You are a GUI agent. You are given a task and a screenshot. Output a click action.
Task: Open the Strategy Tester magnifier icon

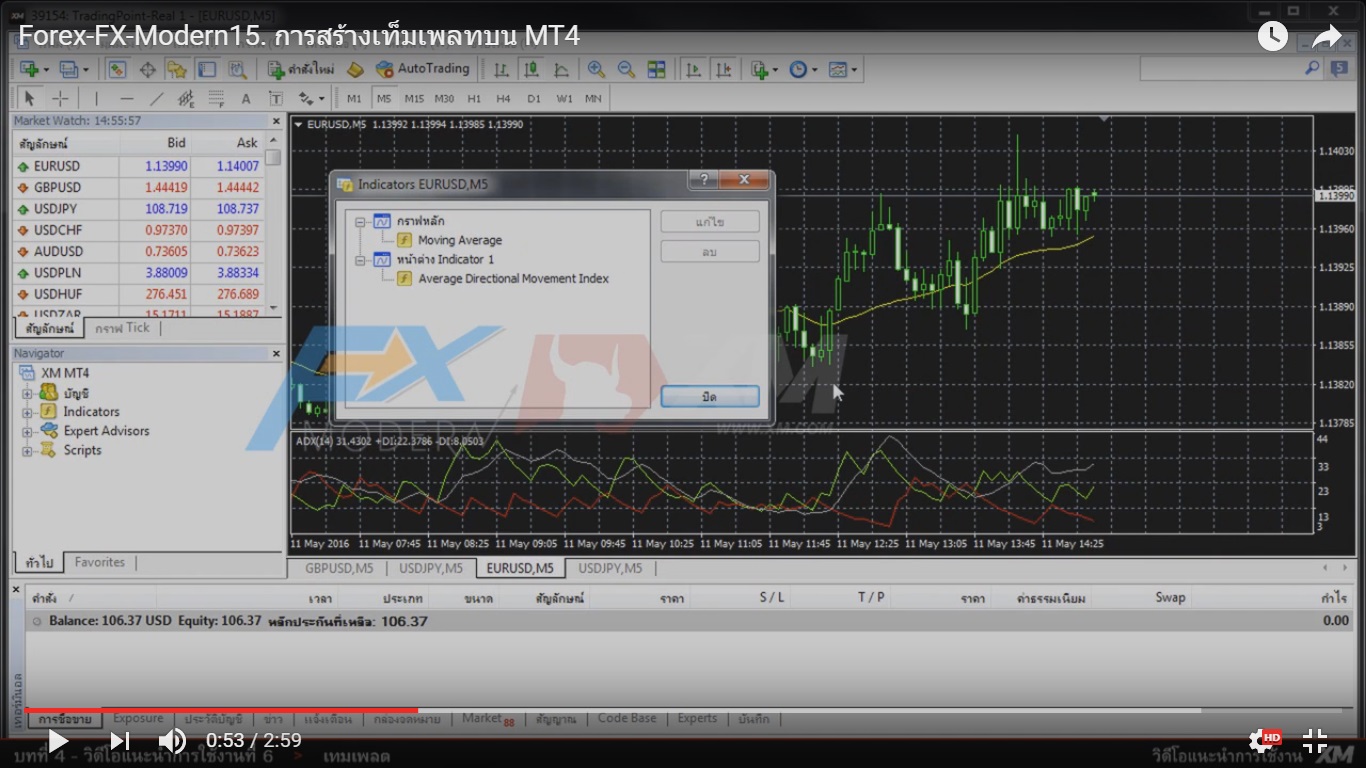tap(237, 69)
